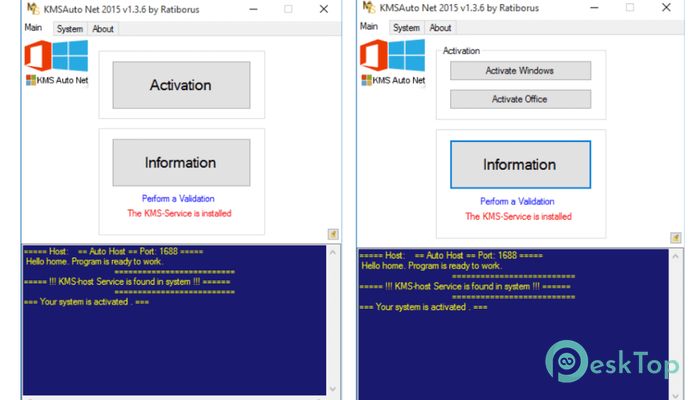This screenshot has width=700, height=400.
Task: Click 'Your system is activated' line in right console
Action: point(424,307)
